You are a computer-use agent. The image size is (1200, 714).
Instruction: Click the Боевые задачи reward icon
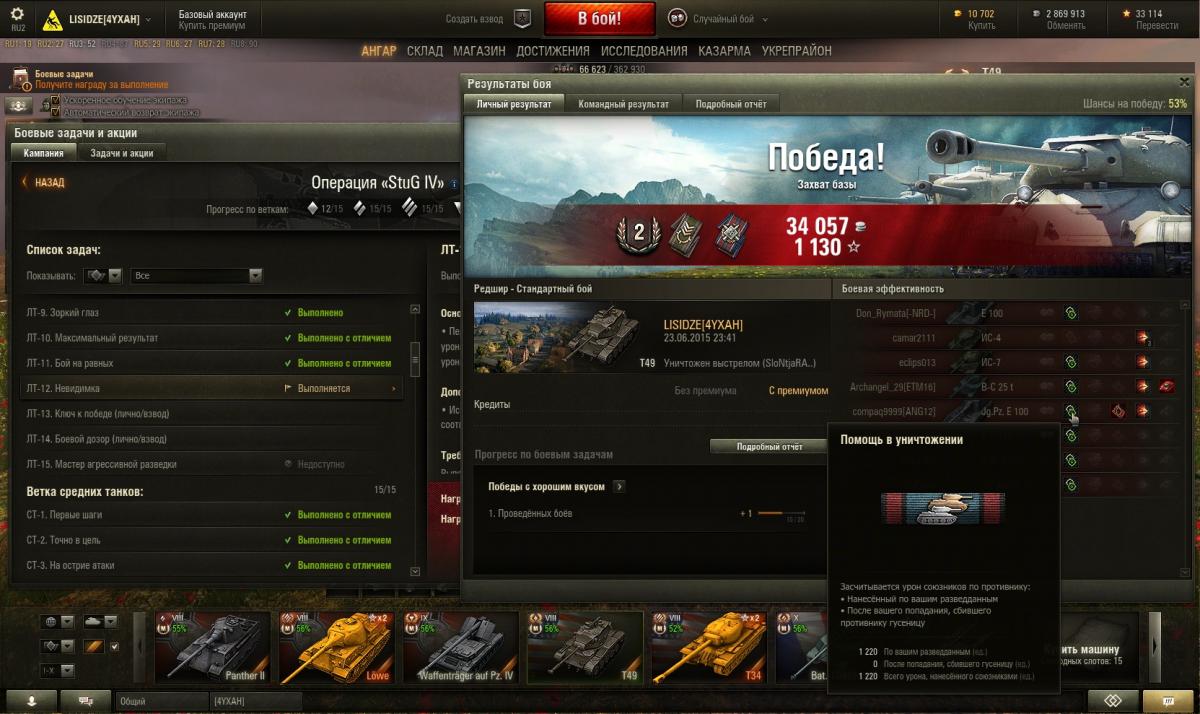point(20,79)
